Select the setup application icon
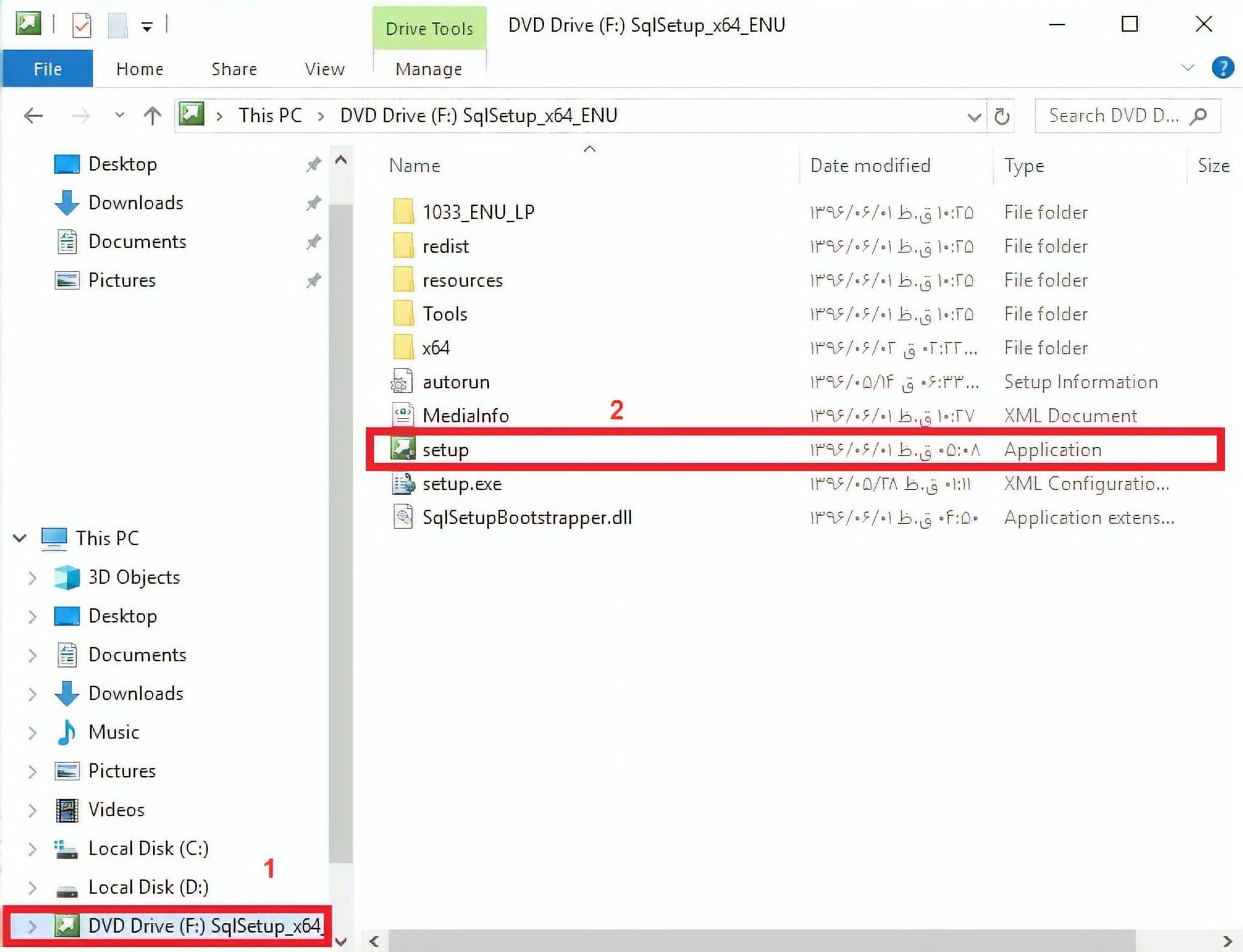Screen dimensions: 1243x952 tap(403, 449)
